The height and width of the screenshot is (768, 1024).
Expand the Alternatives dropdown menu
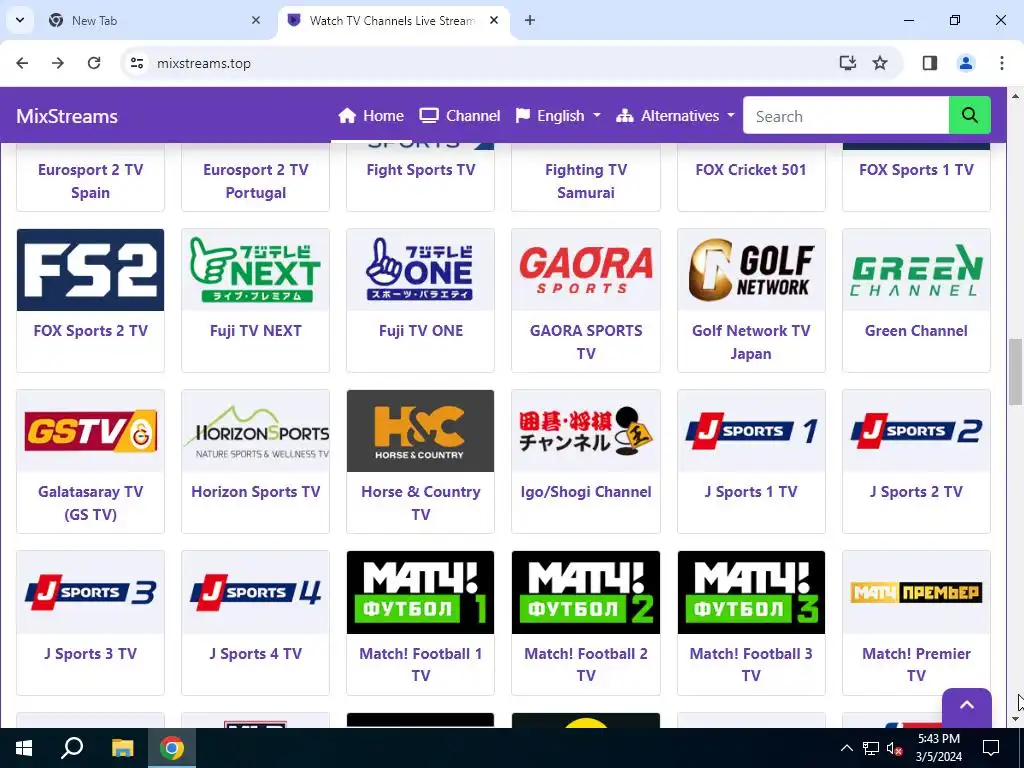[675, 116]
